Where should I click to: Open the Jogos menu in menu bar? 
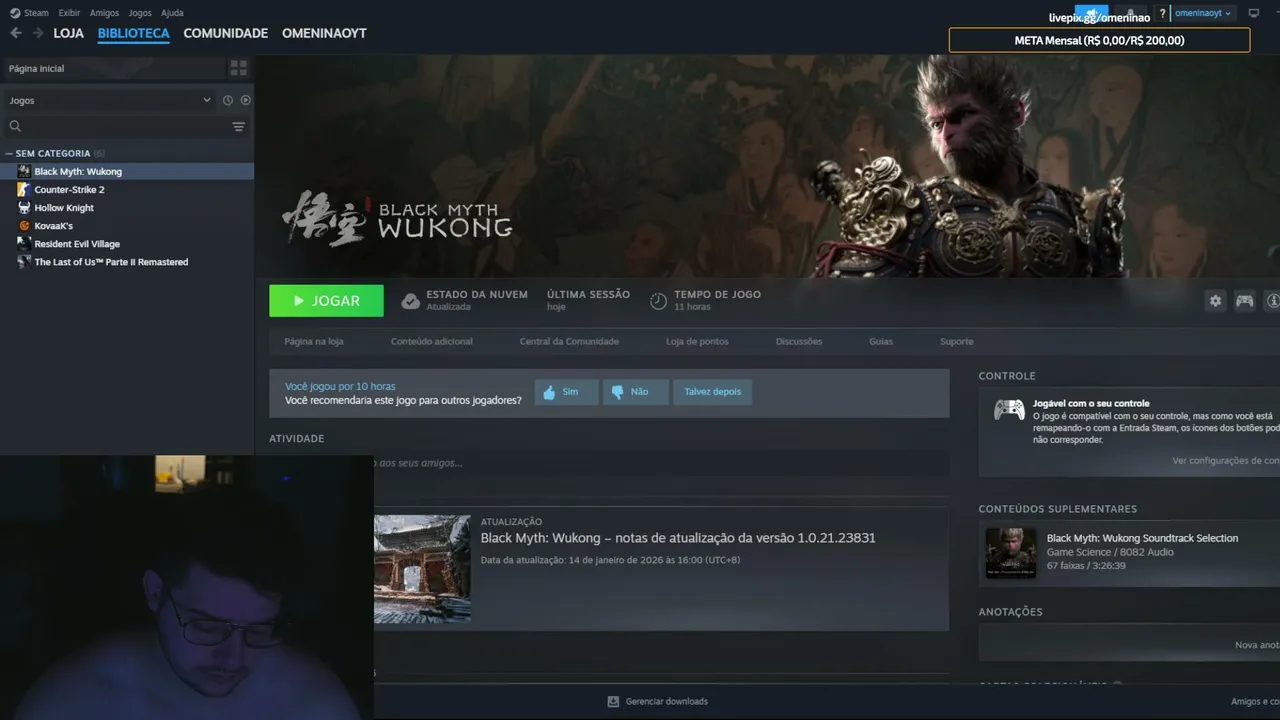click(x=140, y=13)
